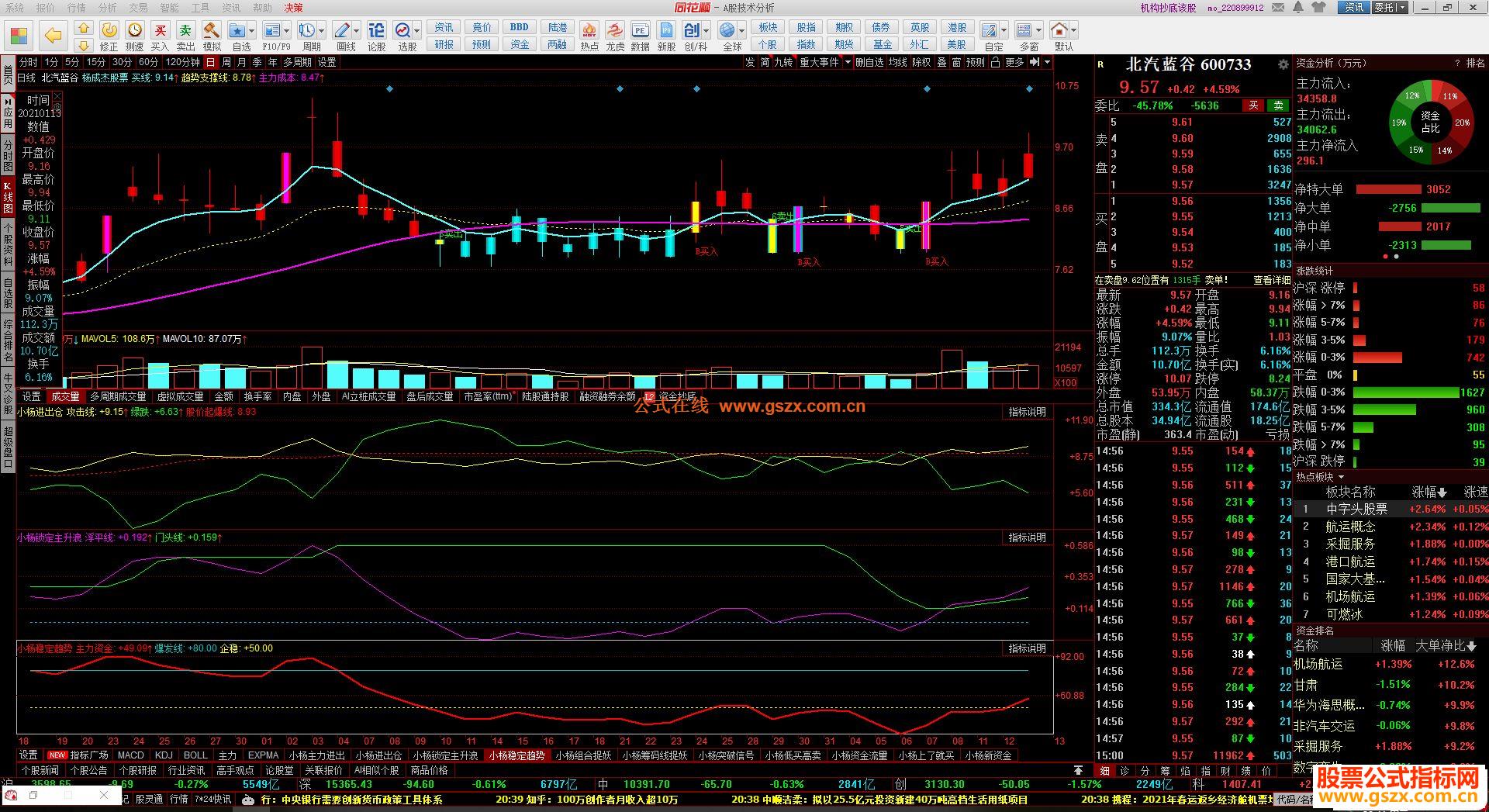The width and height of the screenshot is (1489, 812).
Task: Click the 指标说明 button in 小杨进出仓 panel
Action: coord(1027,412)
